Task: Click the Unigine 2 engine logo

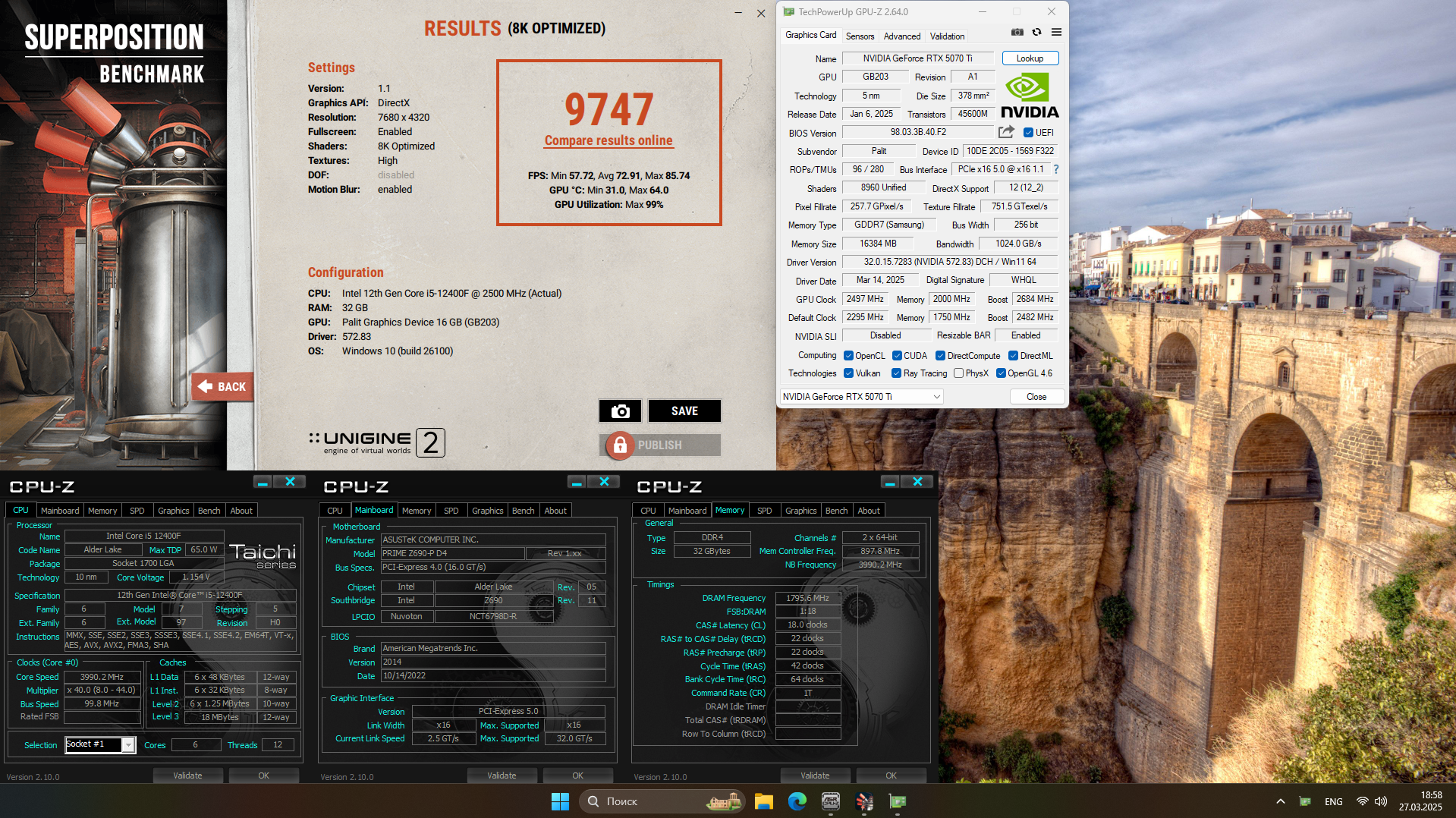Action: [x=377, y=442]
